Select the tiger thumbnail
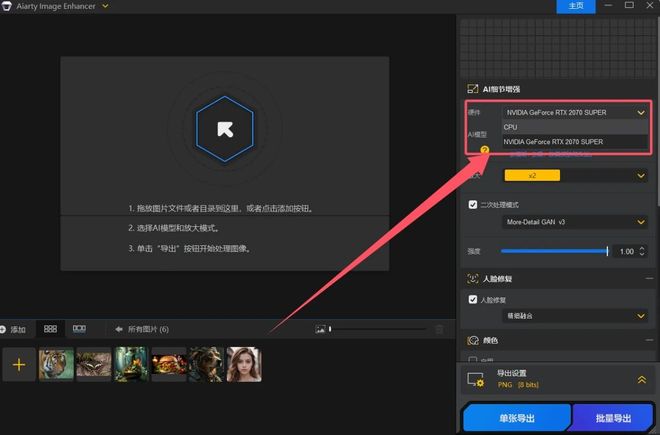Screen dimensions: 660x435 (x=56, y=364)
